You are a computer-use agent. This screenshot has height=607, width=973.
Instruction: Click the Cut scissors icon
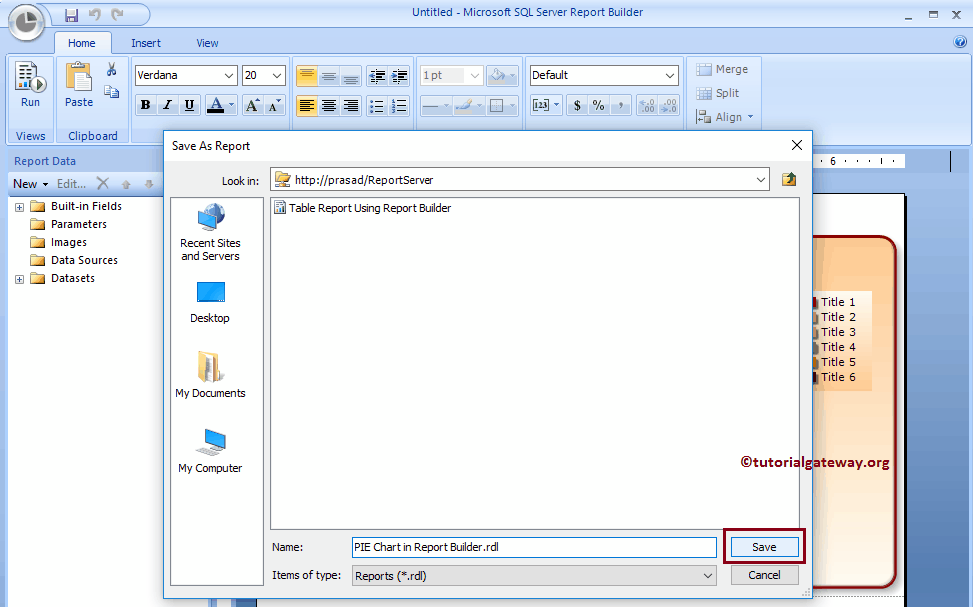click(112, 69)
